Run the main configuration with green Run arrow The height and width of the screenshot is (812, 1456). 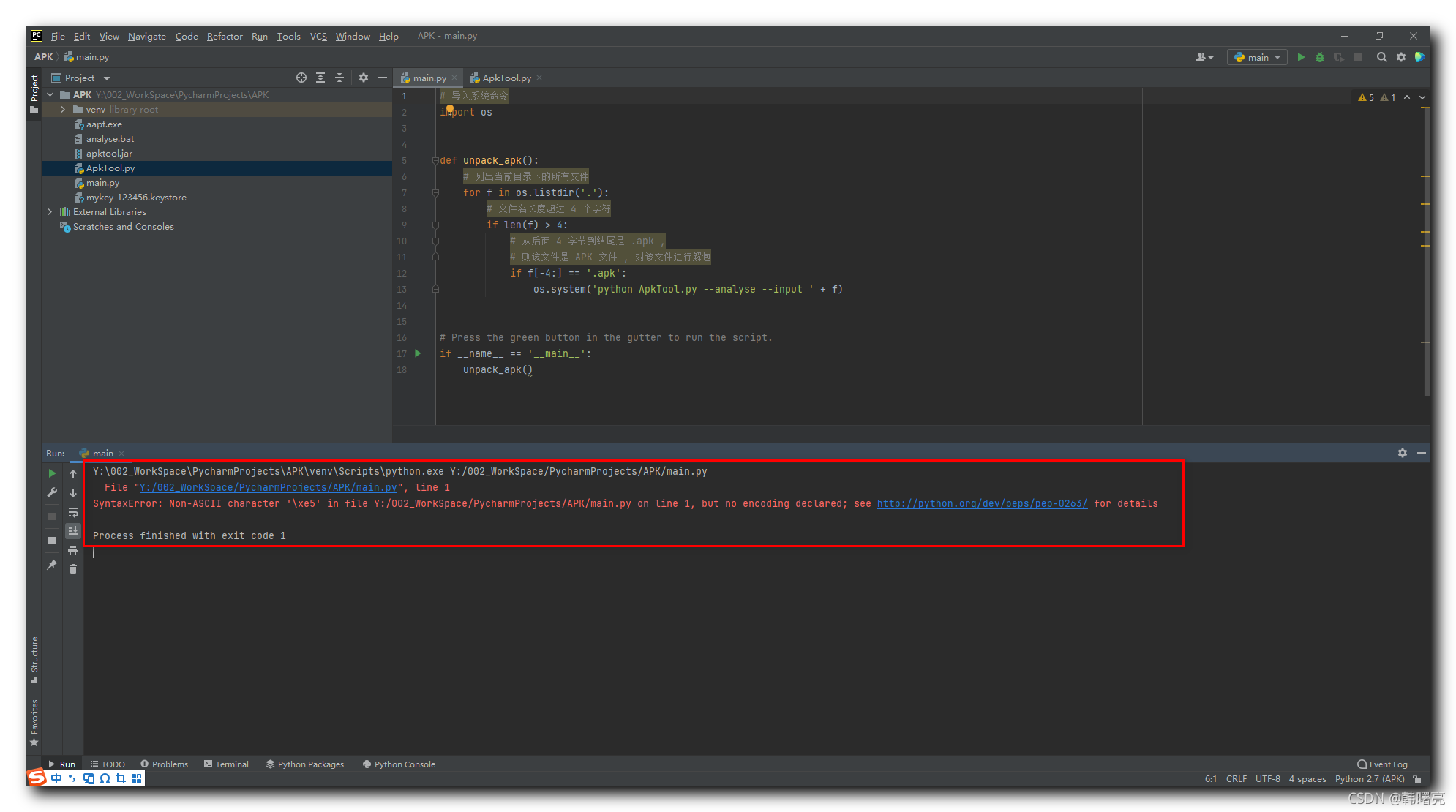tap(1301, 57)
